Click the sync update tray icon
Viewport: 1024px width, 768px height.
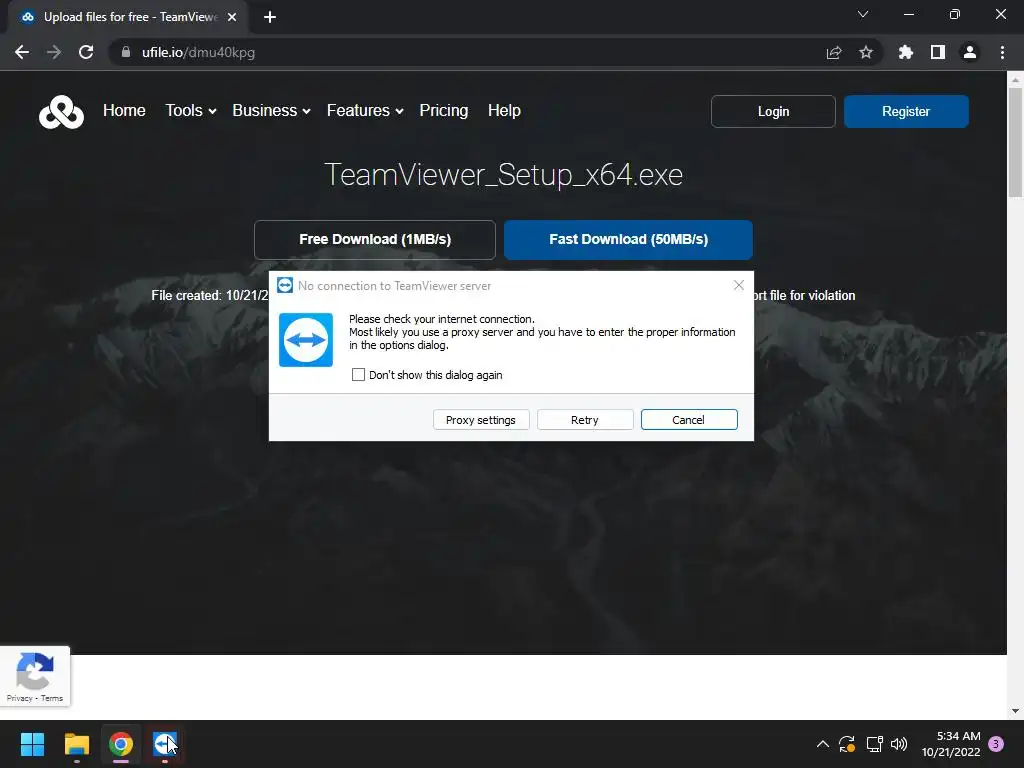pos(847,744)
